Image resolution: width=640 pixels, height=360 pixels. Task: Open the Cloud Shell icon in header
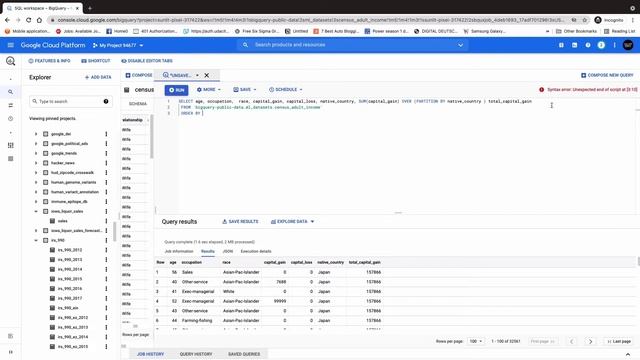pos(574,45)
